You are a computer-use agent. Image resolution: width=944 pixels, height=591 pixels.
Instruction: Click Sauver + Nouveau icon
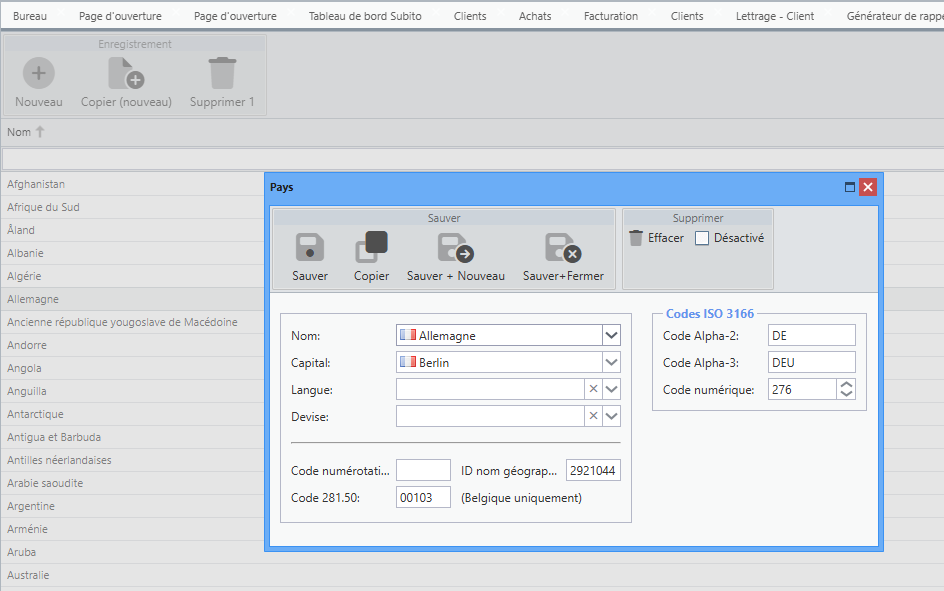click(456, 248)
